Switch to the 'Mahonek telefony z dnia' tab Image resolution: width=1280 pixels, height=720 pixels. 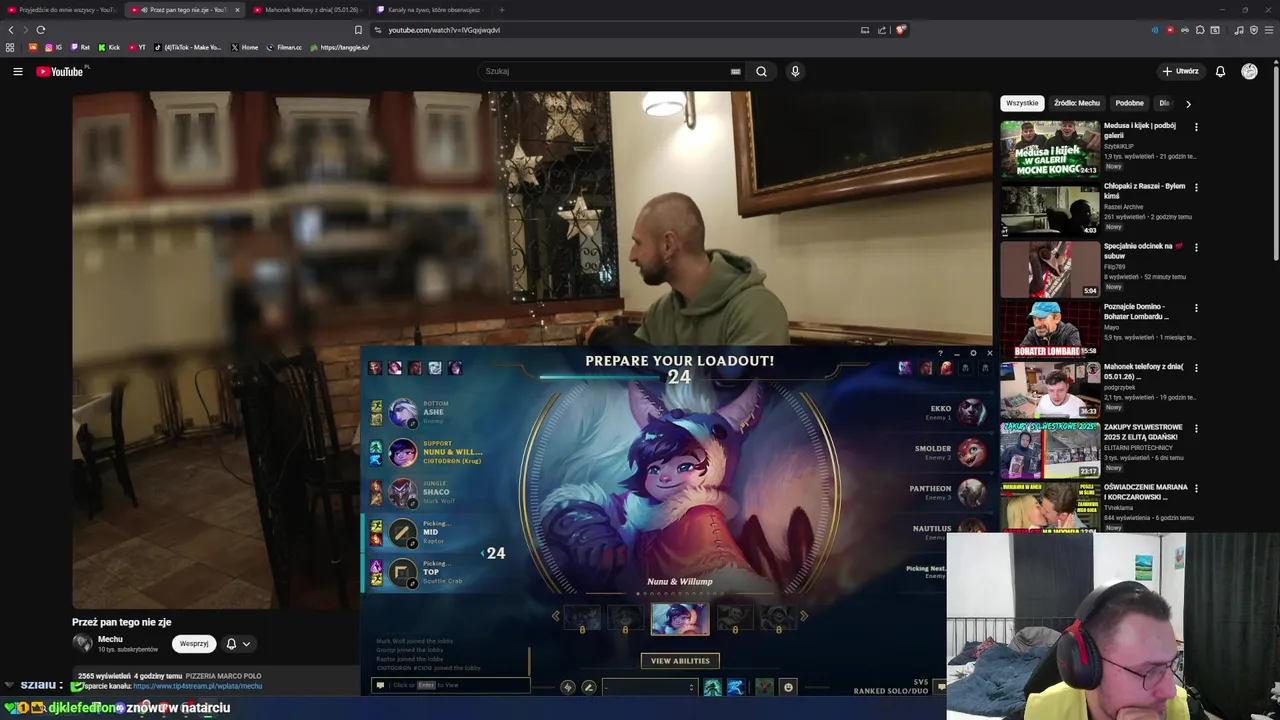pos(308,10)
